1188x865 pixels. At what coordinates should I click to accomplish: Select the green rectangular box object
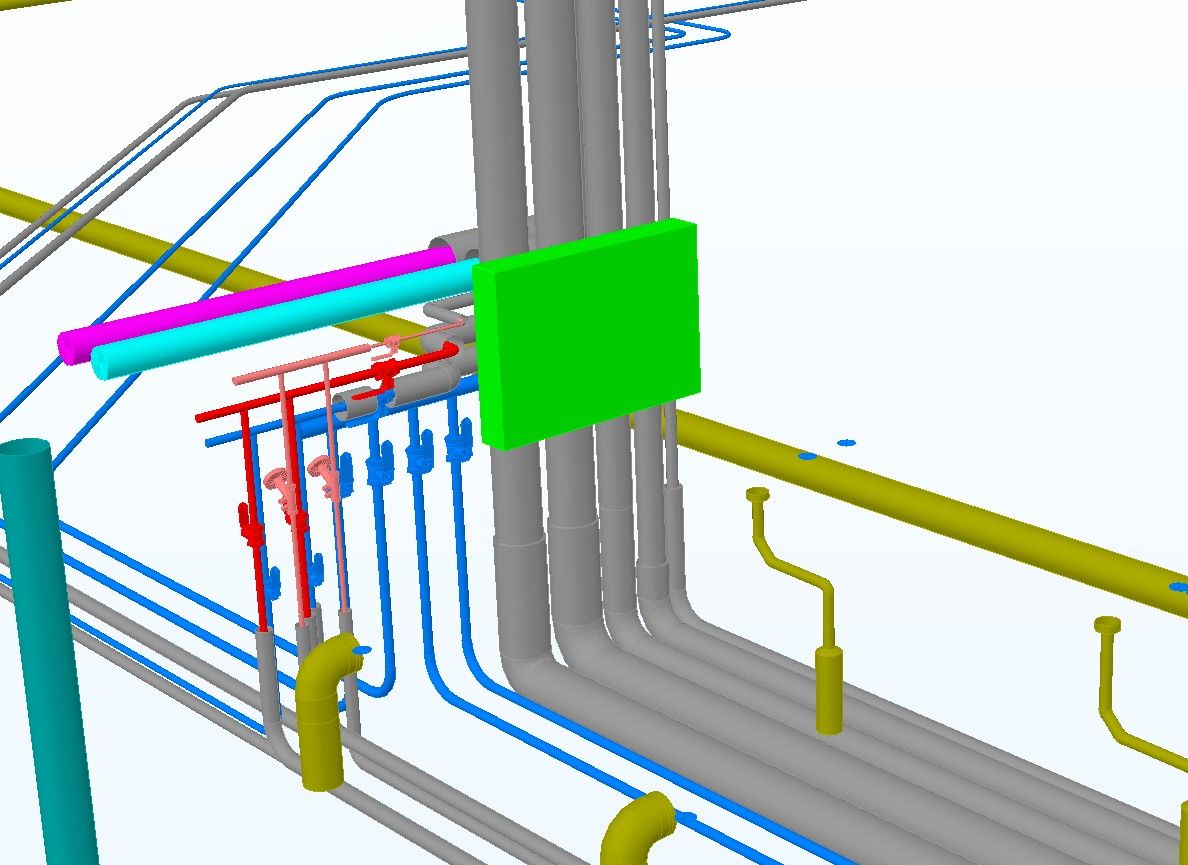click(x=586, y=334)
